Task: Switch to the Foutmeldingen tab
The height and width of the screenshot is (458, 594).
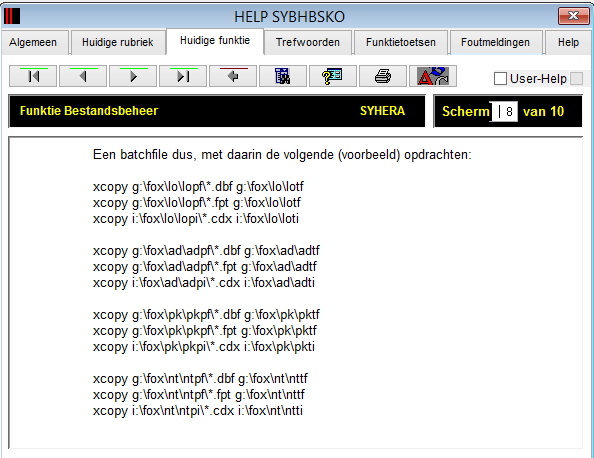Action: point(495,42)
